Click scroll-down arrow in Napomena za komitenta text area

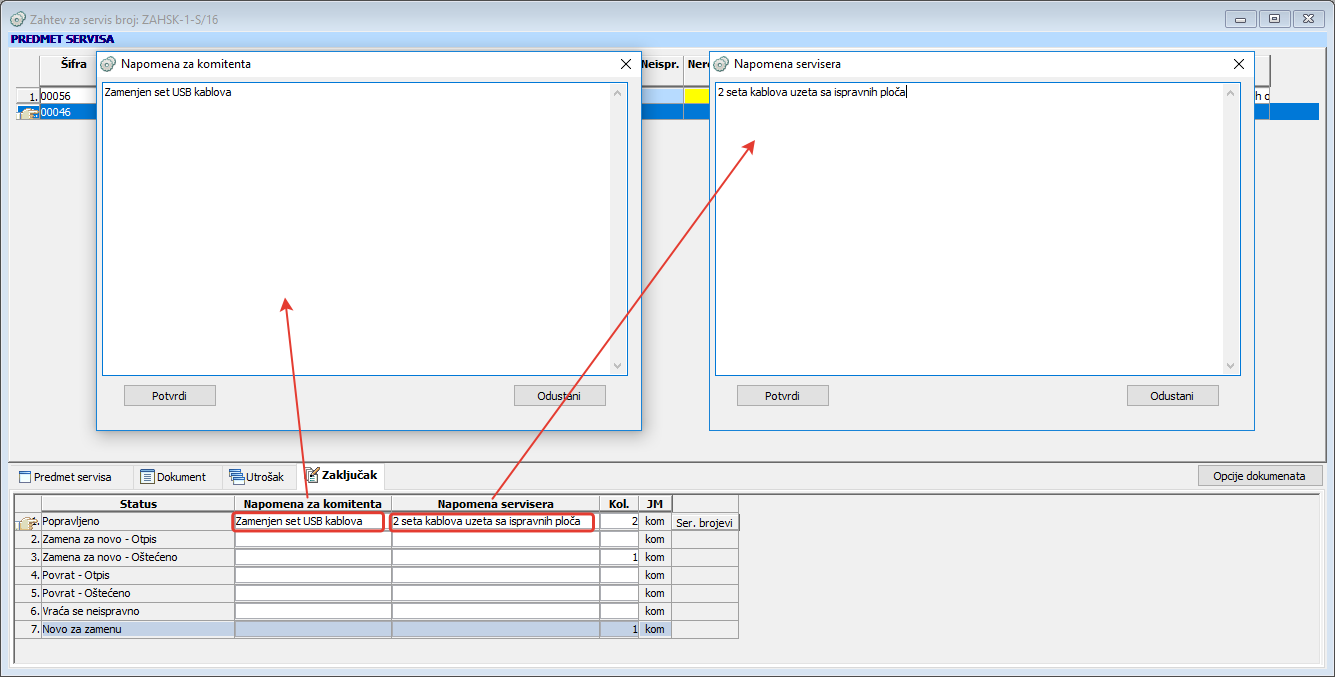(x=617, y=366)
